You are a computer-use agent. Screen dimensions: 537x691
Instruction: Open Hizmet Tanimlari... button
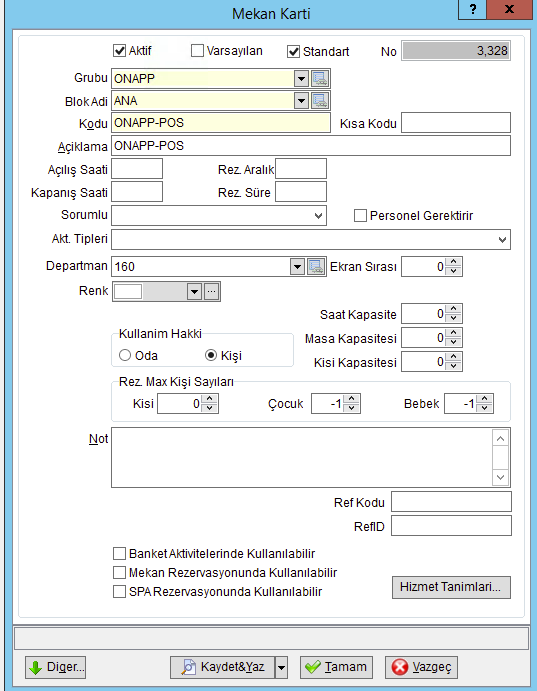(x=451, y=587)
